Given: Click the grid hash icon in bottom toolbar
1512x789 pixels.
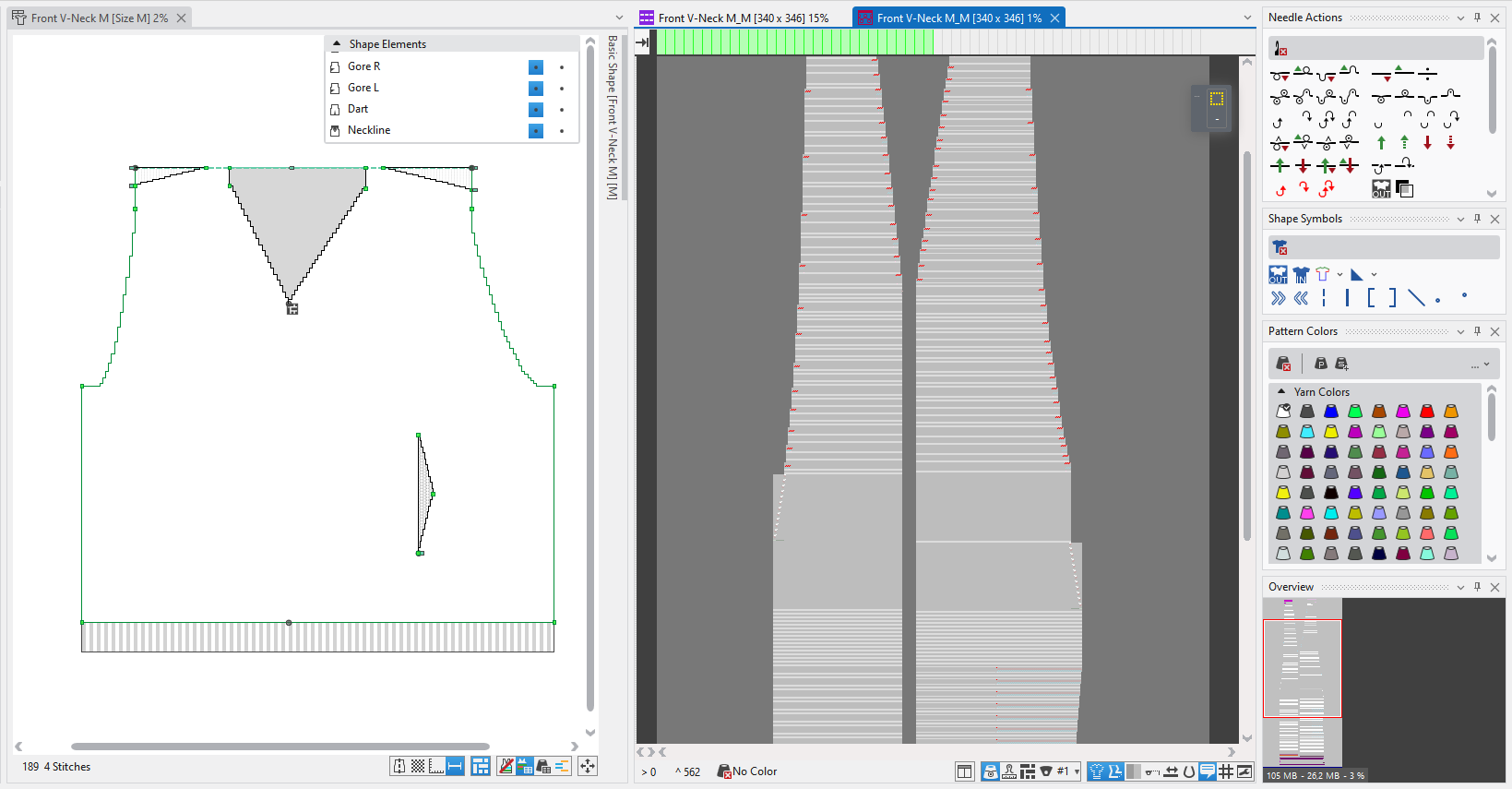Looking at the screenshot, I should 1226,771.
